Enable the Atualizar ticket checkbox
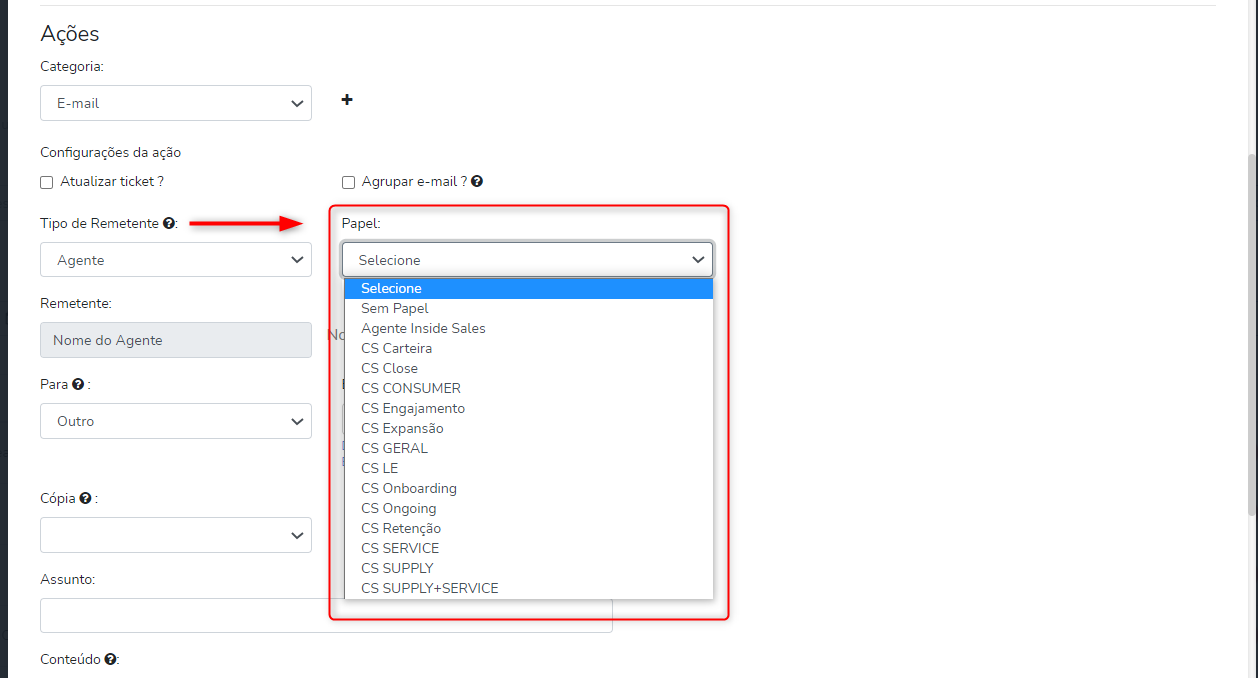This screenshot has height=678, width=1258. [x=47, y=182]
